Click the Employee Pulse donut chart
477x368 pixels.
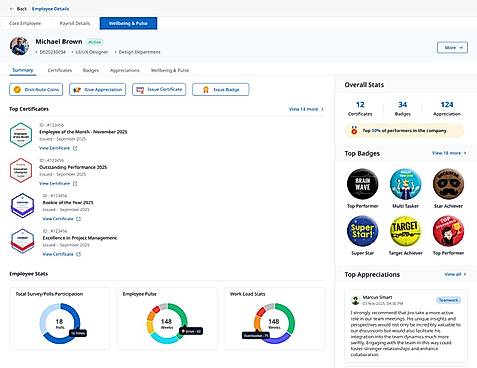(x=167, y=323)
